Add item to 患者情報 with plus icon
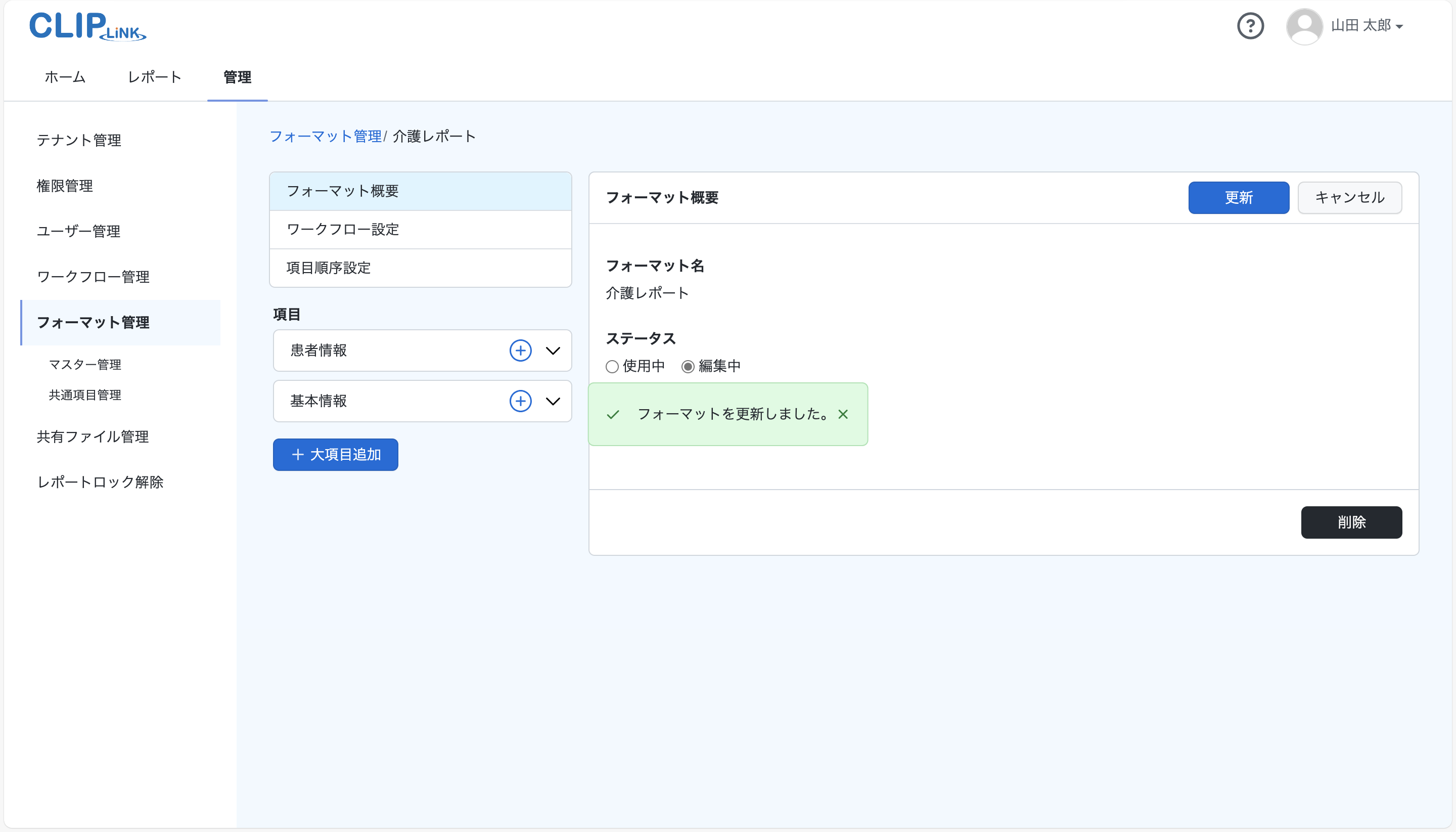This screenshot has width=1456, height=832. [x=520, y=351]
